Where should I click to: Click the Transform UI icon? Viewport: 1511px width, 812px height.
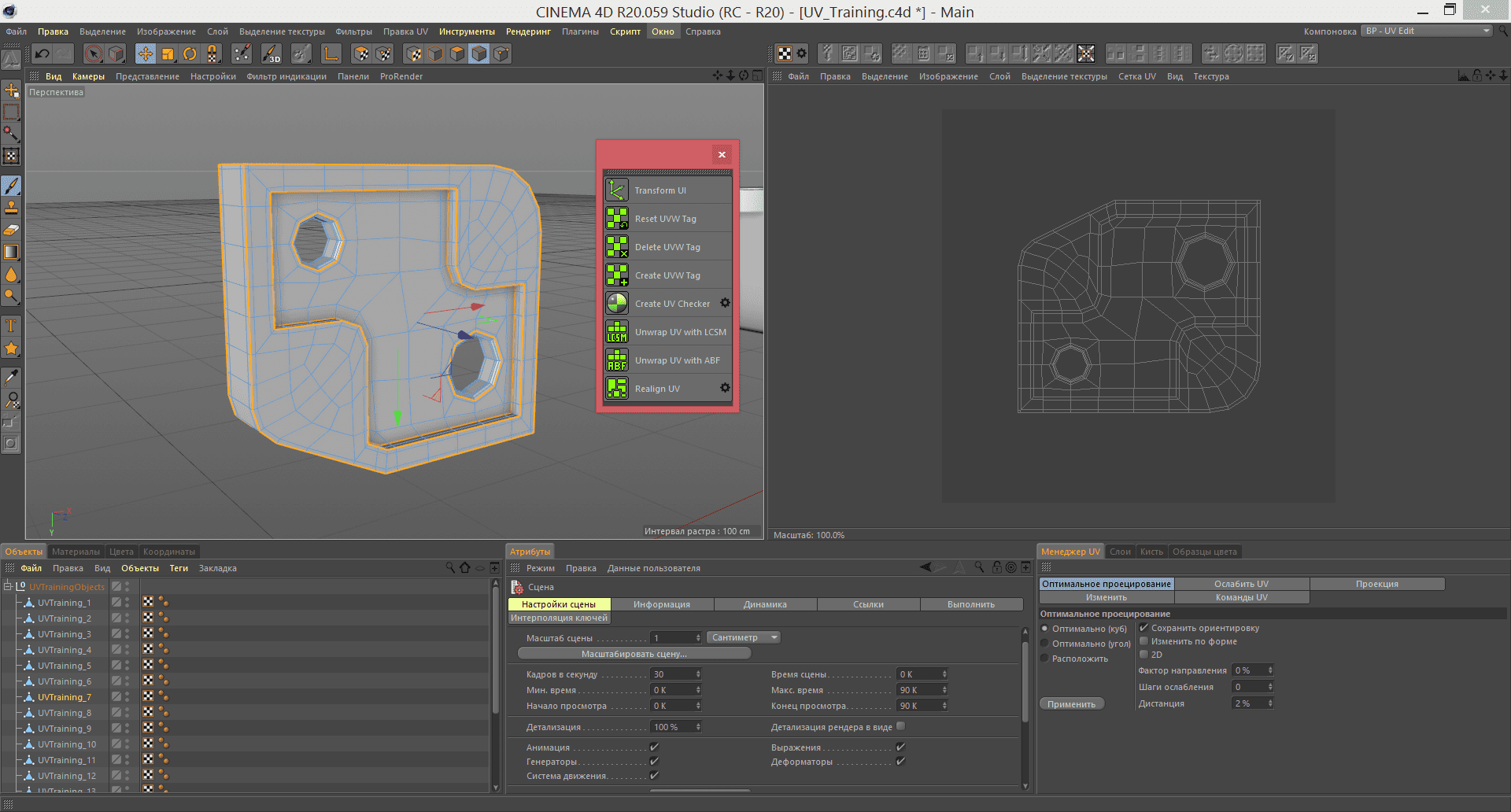617,190
